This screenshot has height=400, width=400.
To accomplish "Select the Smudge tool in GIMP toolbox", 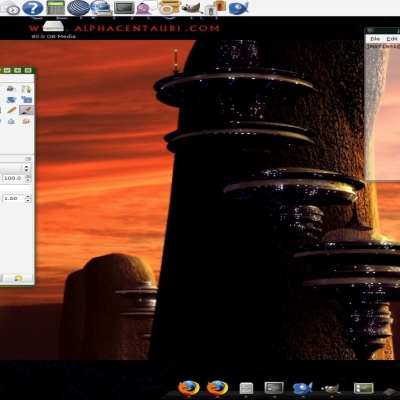I will 26,121.
